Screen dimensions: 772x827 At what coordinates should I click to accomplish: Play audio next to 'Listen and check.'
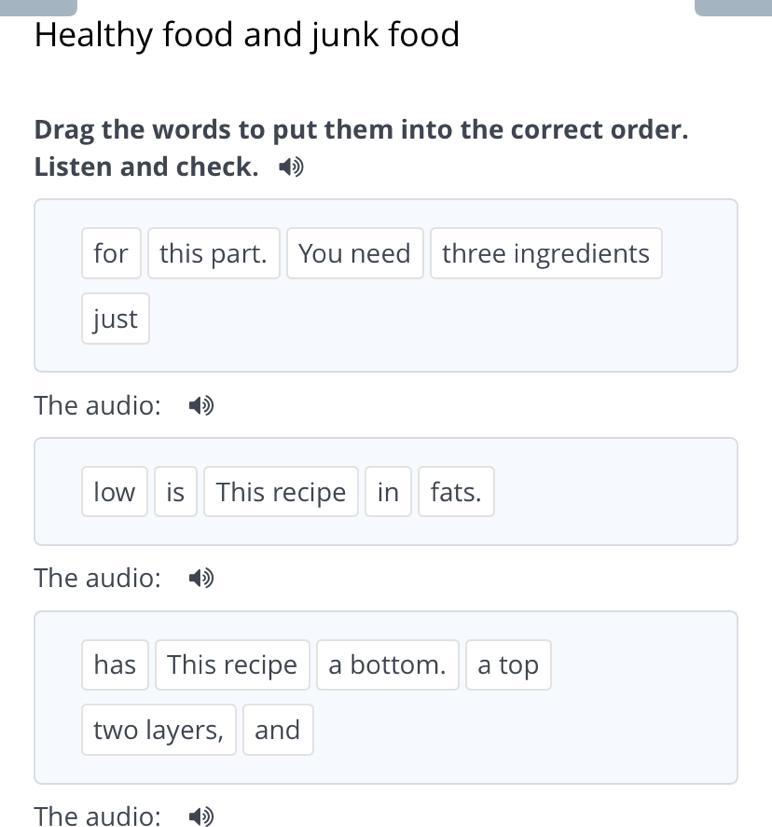pos(291,167)
